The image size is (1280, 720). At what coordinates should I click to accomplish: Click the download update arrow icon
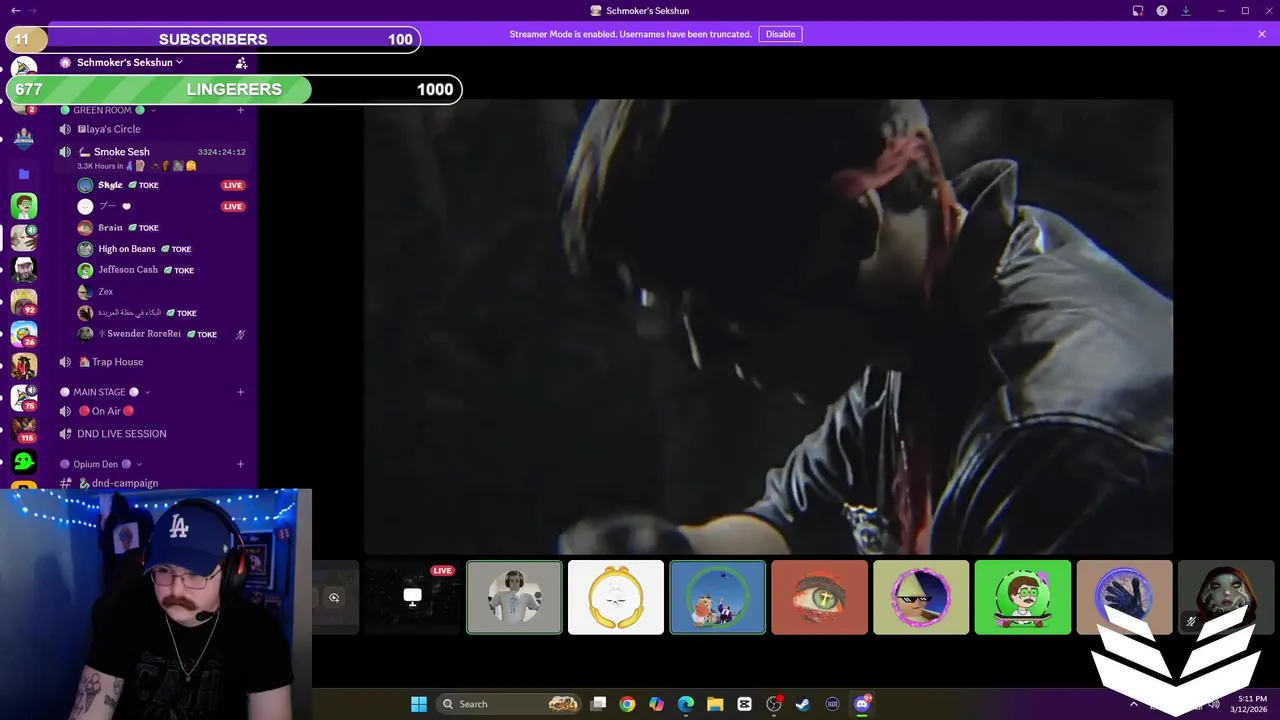coord(1186,11)
